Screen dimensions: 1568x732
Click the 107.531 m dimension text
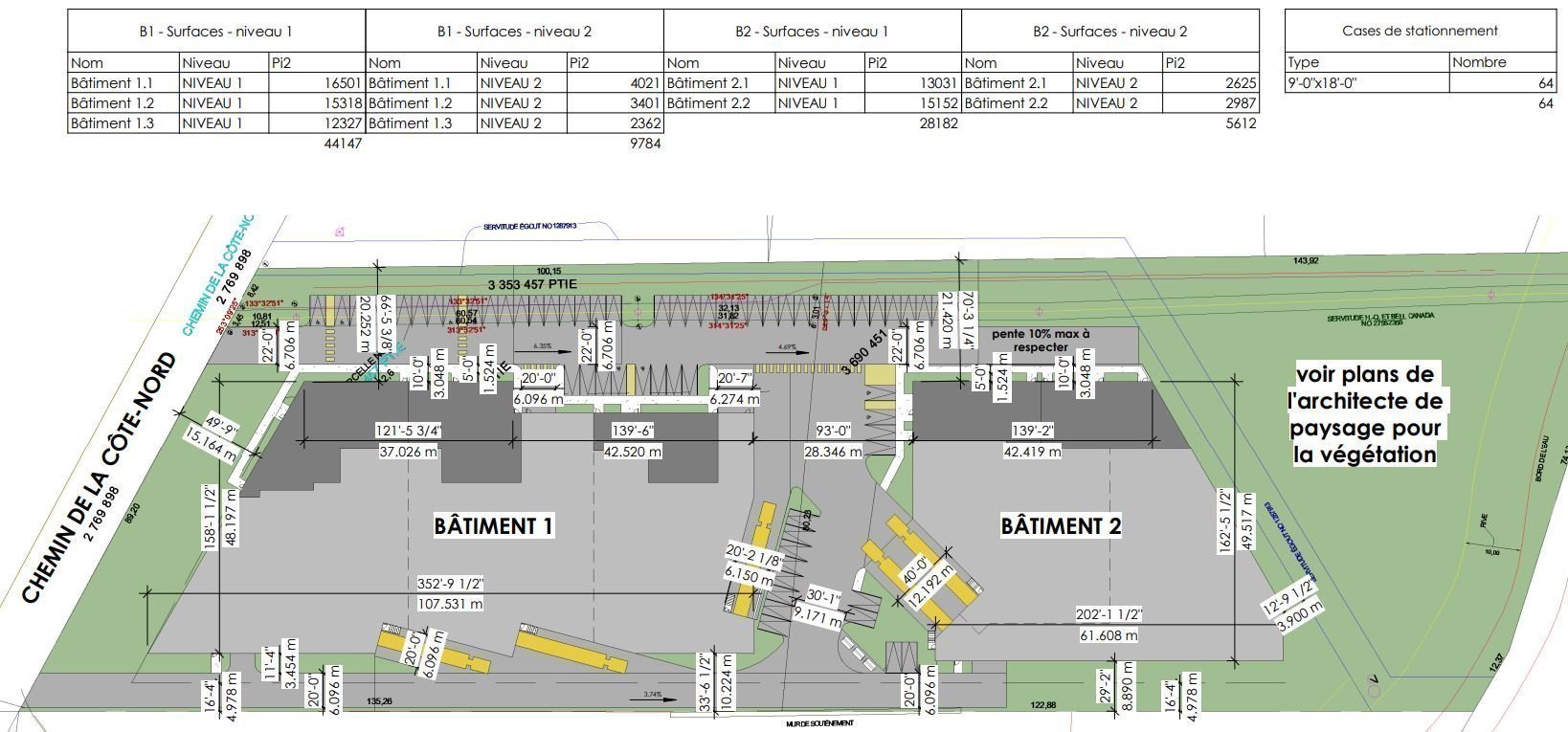point(450,603)
